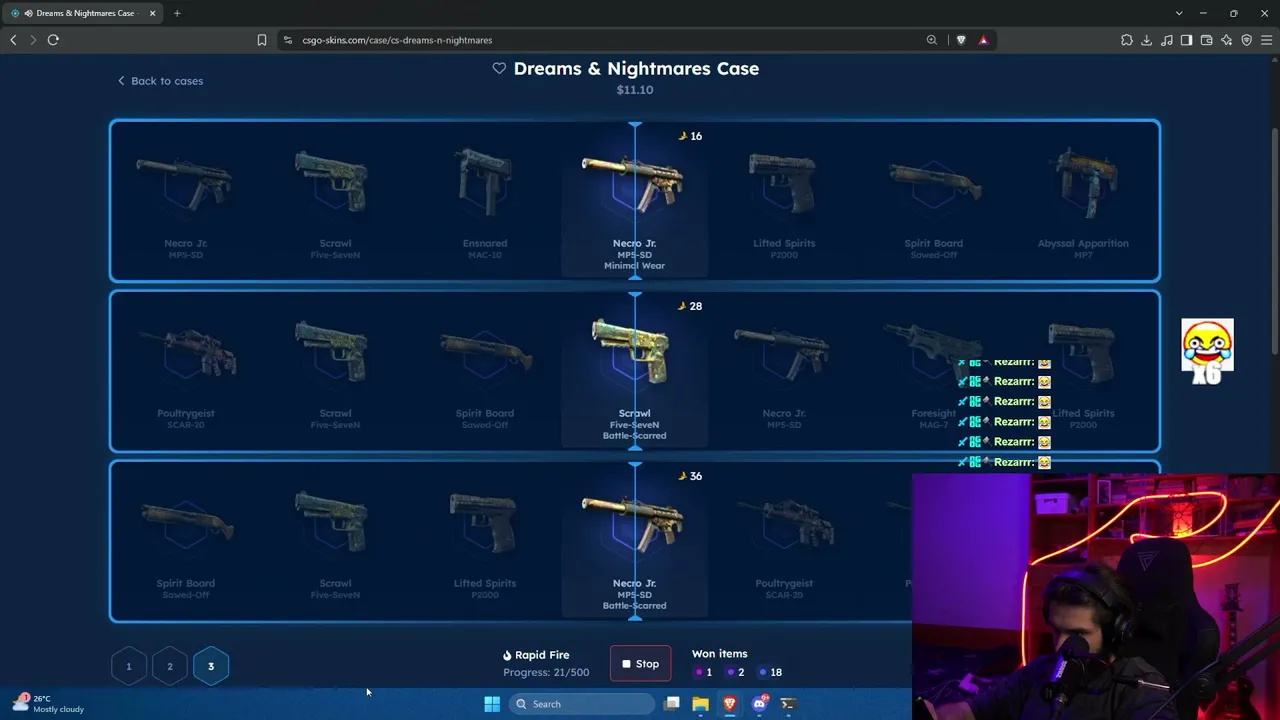The image size is (1280, 720).
Task: Open the browser hamburger menu
Action: 1267,40
